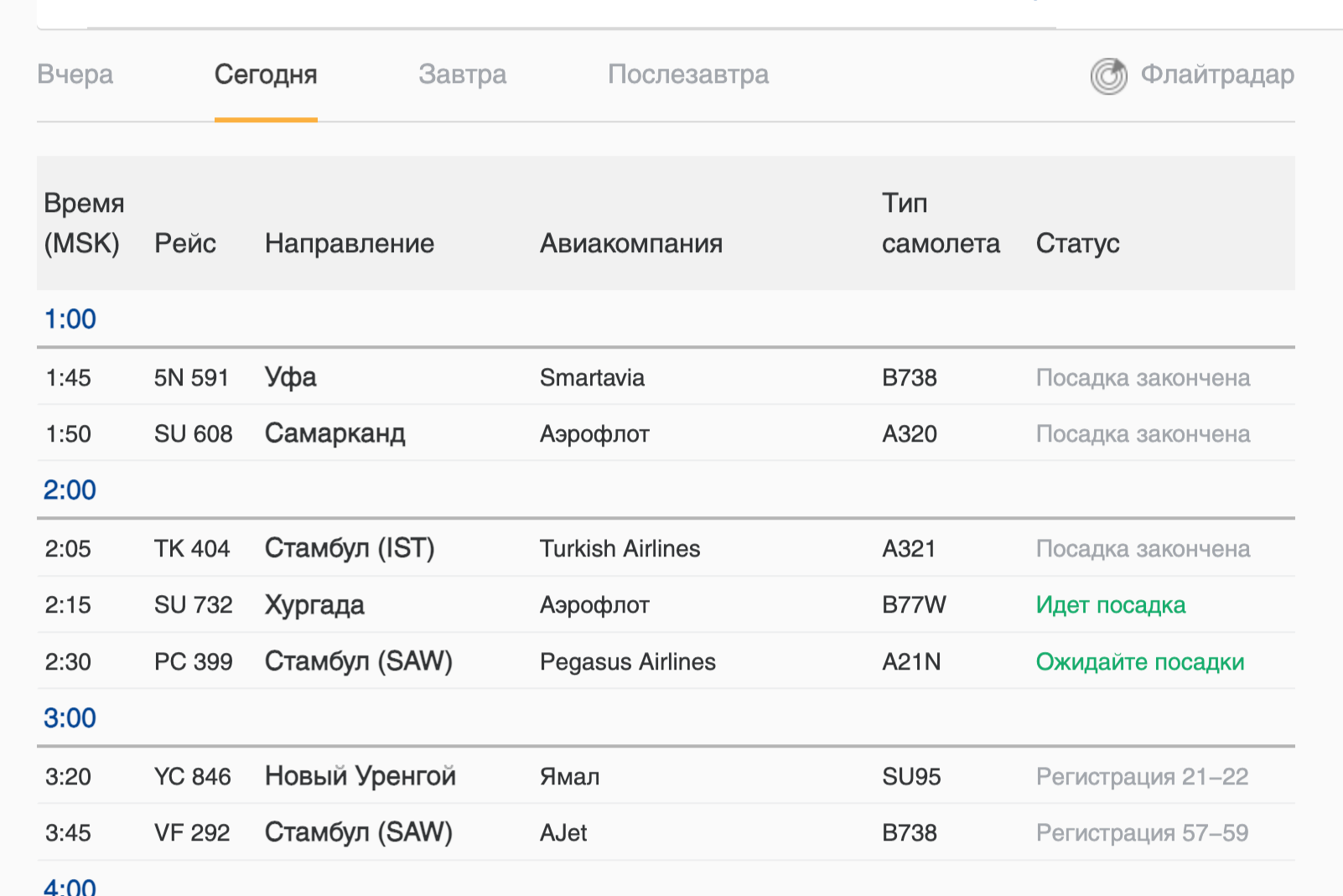This screenshot has height=896, width=1343.
Task: Open the Флайтрадар link
Action: coord(1216,75)
